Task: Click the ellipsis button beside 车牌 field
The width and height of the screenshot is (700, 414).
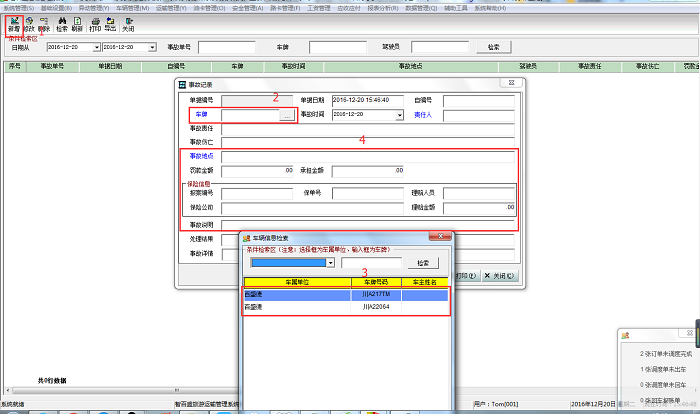Action: [x=287, y=116]
